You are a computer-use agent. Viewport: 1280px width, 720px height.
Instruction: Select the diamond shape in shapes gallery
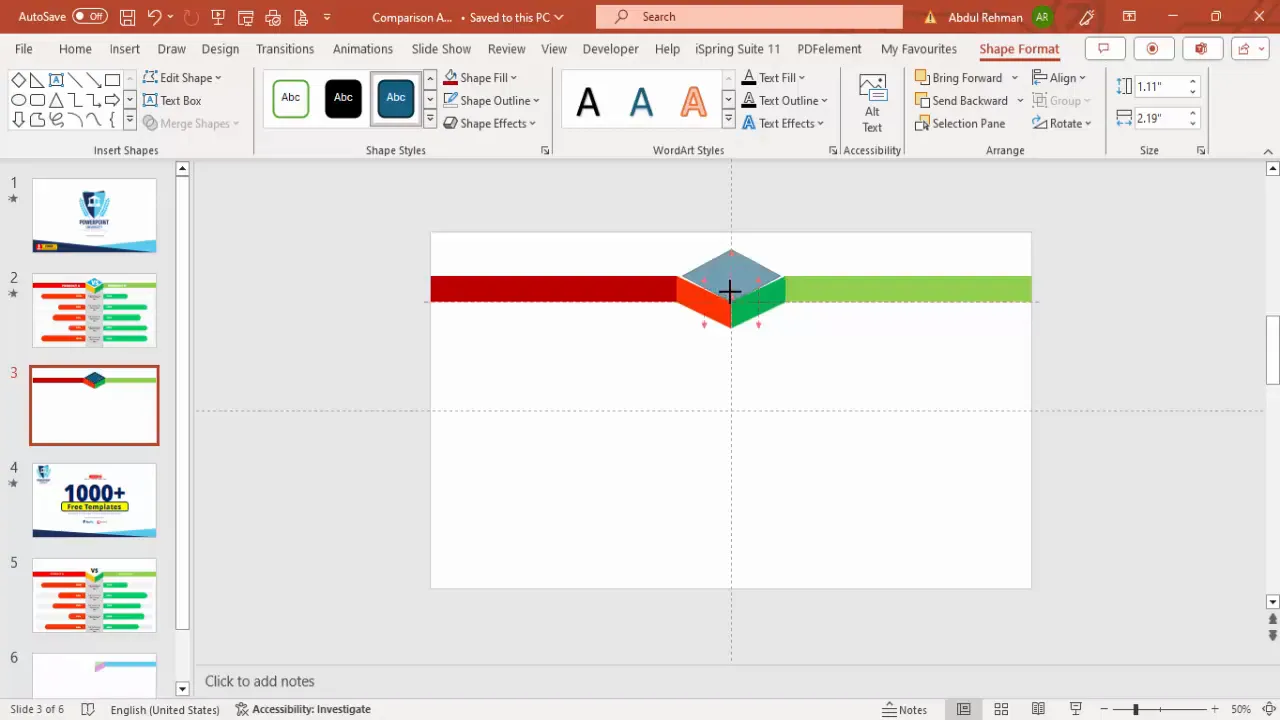(x=18, y=81)
